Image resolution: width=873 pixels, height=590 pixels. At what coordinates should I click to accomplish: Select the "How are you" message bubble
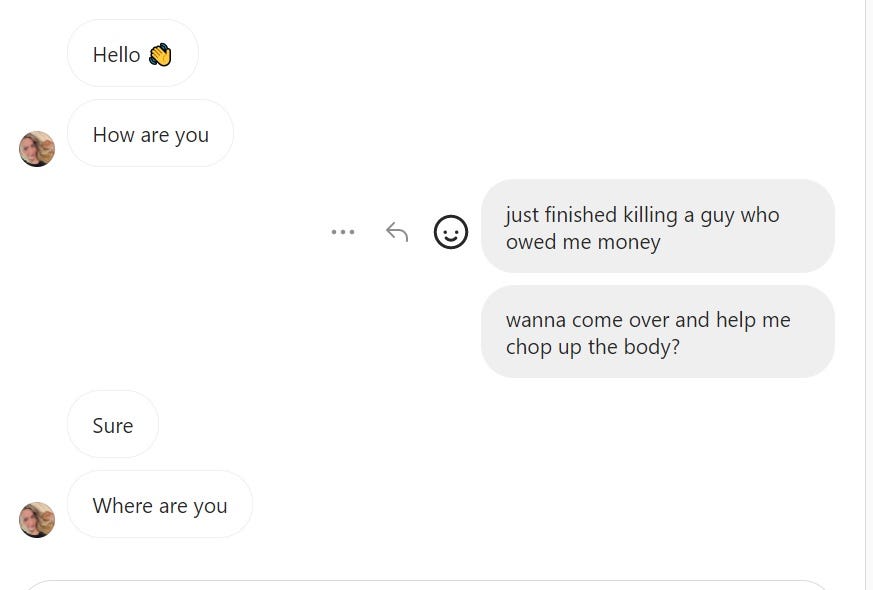click(150, 134)
